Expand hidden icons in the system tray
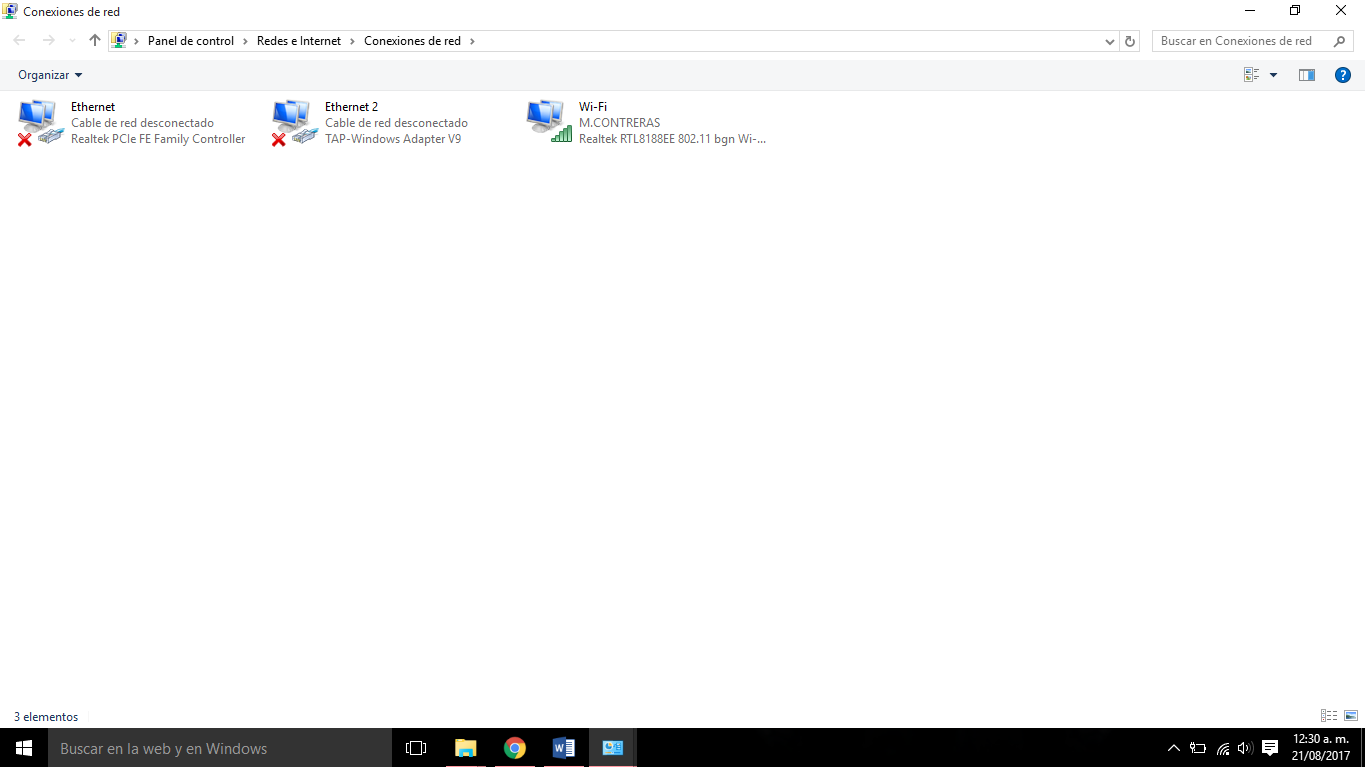Image resolution: width=1365 pixels, height=767 pixels. [x=1173, y=748]
